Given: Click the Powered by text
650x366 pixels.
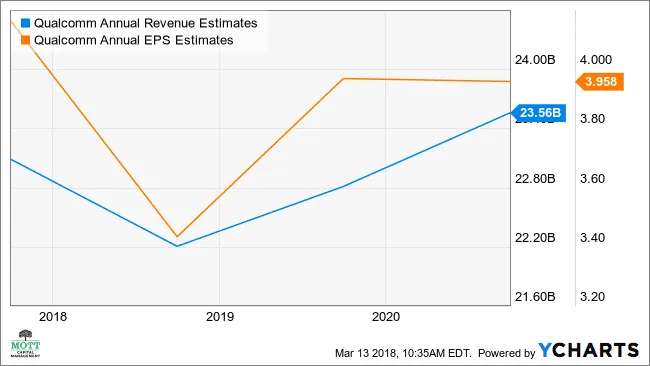Looking at the screenshot, I should click(x=507, y=353).
